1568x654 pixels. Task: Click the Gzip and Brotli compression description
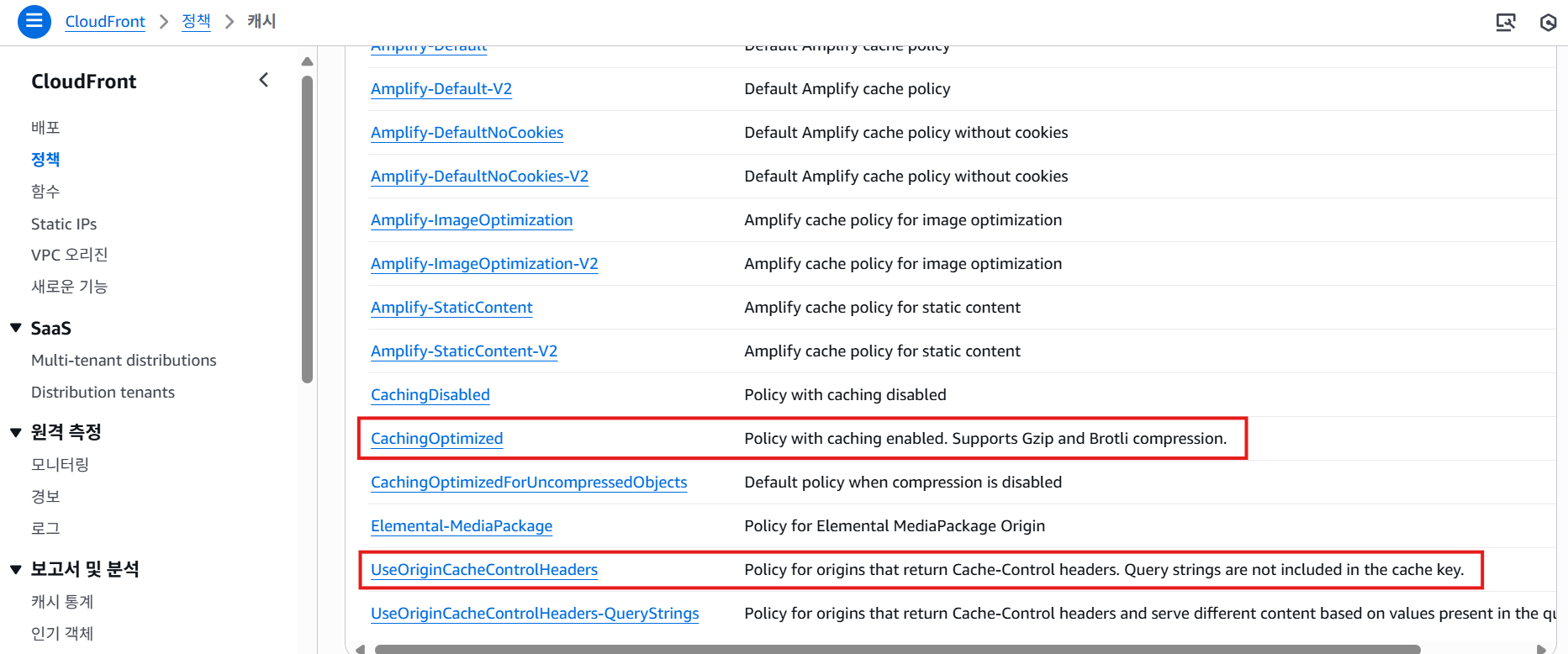(985, 438)
